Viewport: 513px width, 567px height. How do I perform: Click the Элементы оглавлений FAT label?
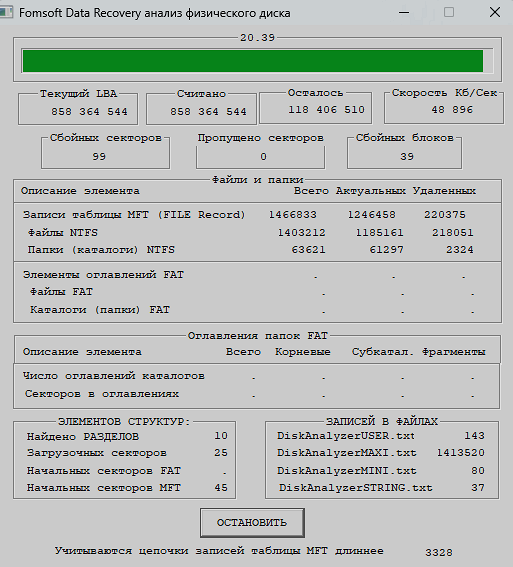coord(103,275)
